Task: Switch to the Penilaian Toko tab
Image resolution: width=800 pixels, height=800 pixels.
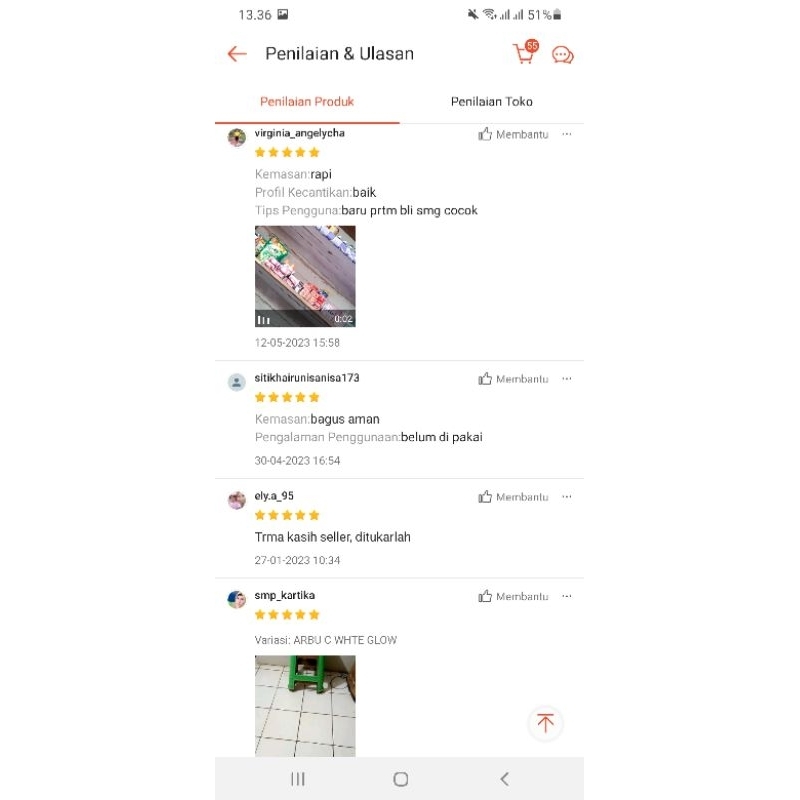Action: [491, 102]
